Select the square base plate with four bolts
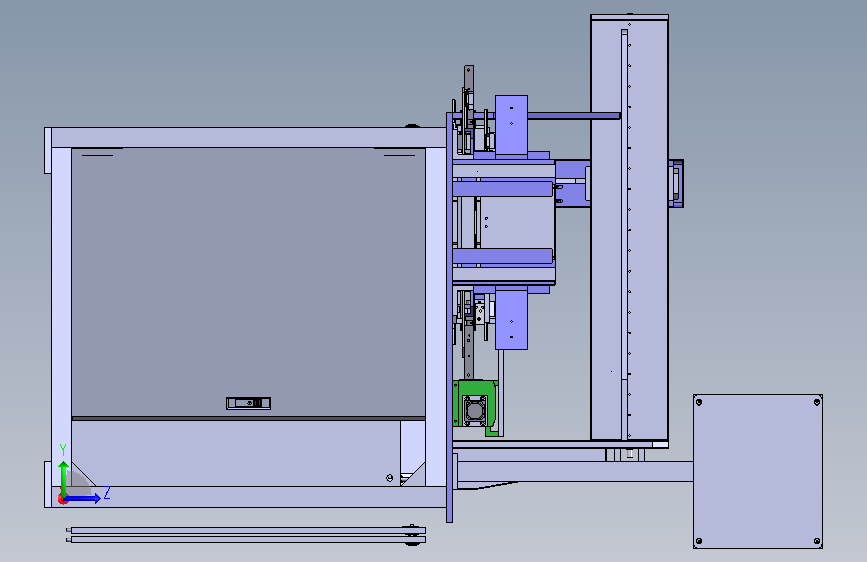867x562 pixels. click(x=758, y=471)
